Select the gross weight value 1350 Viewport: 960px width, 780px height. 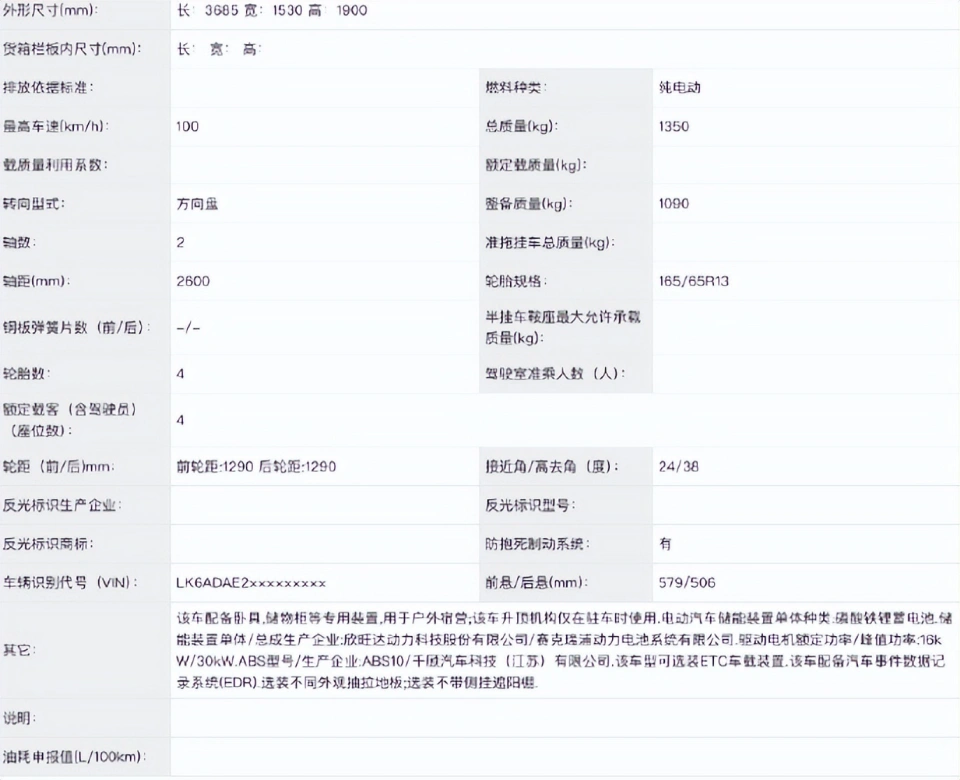point(678,126)
